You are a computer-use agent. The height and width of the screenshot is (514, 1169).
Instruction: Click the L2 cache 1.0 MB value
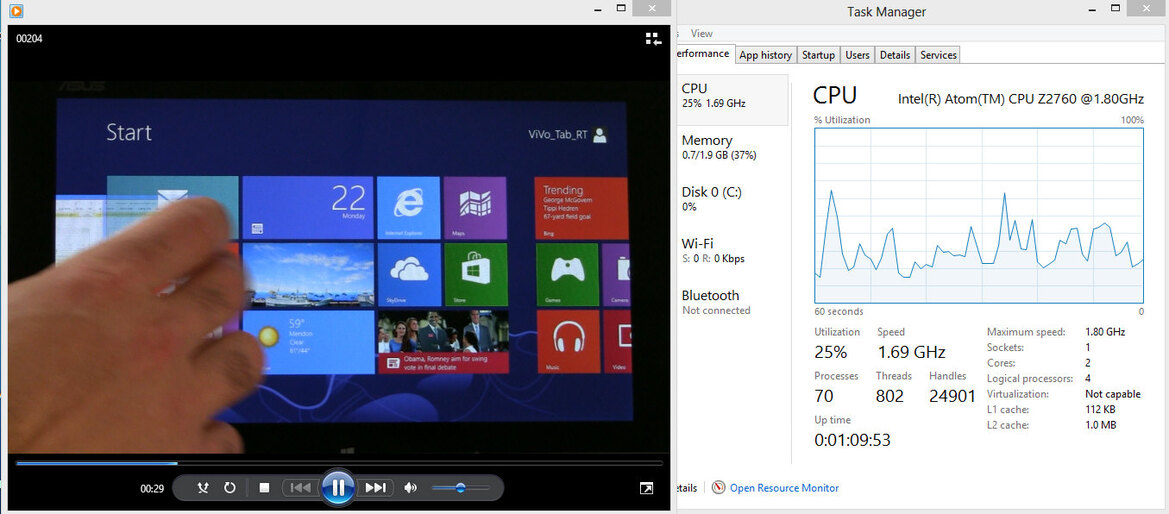tap(1101, 425)
